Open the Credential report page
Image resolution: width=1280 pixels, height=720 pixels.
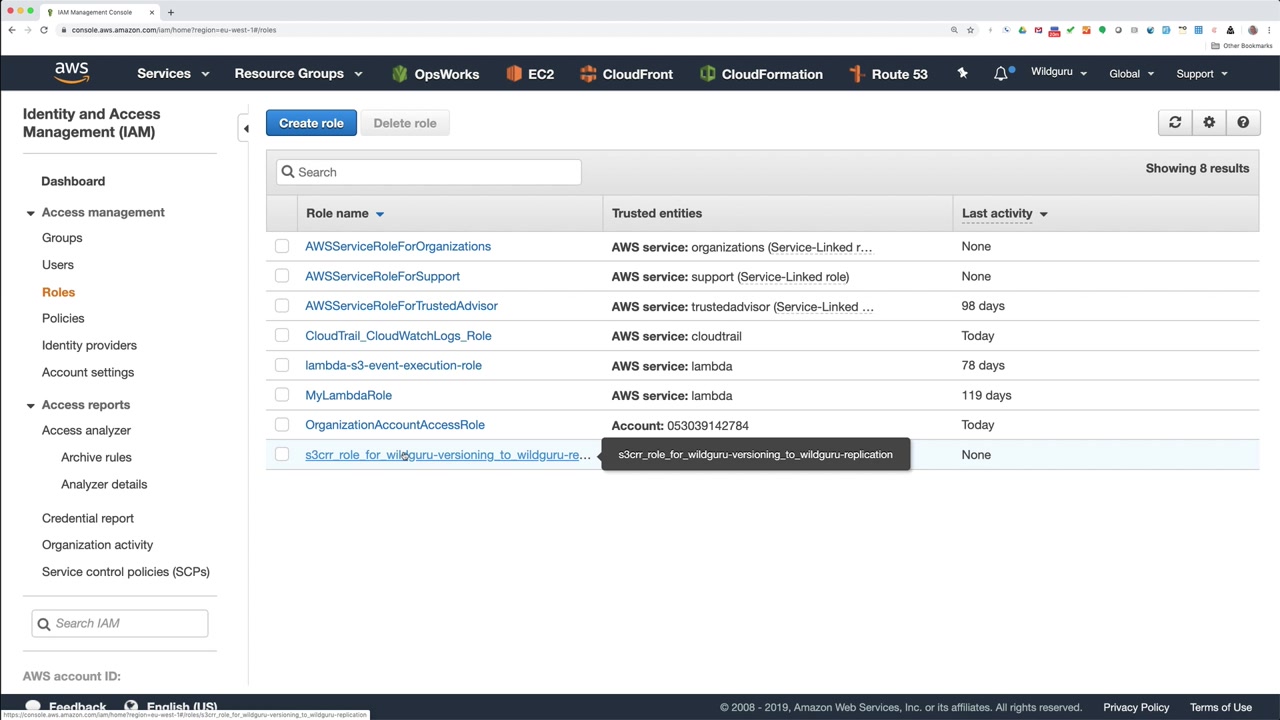[x=88, y=518]
